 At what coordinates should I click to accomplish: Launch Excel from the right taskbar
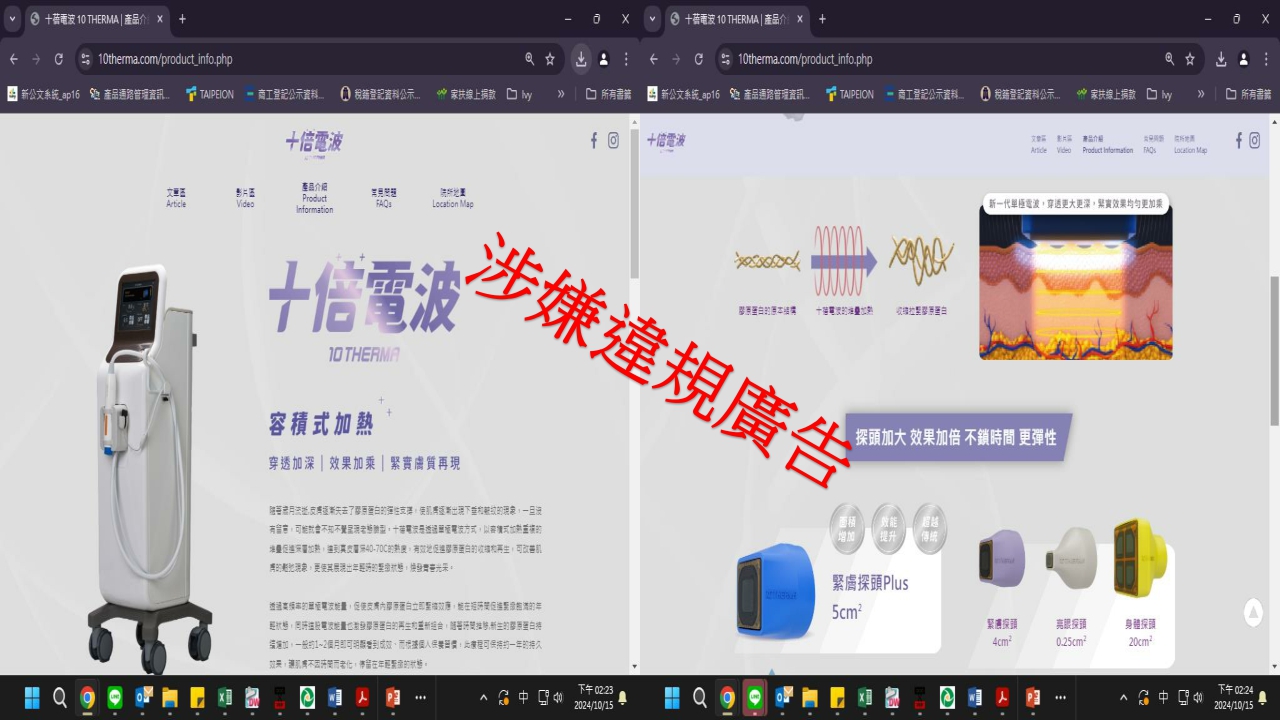[865, 697]
